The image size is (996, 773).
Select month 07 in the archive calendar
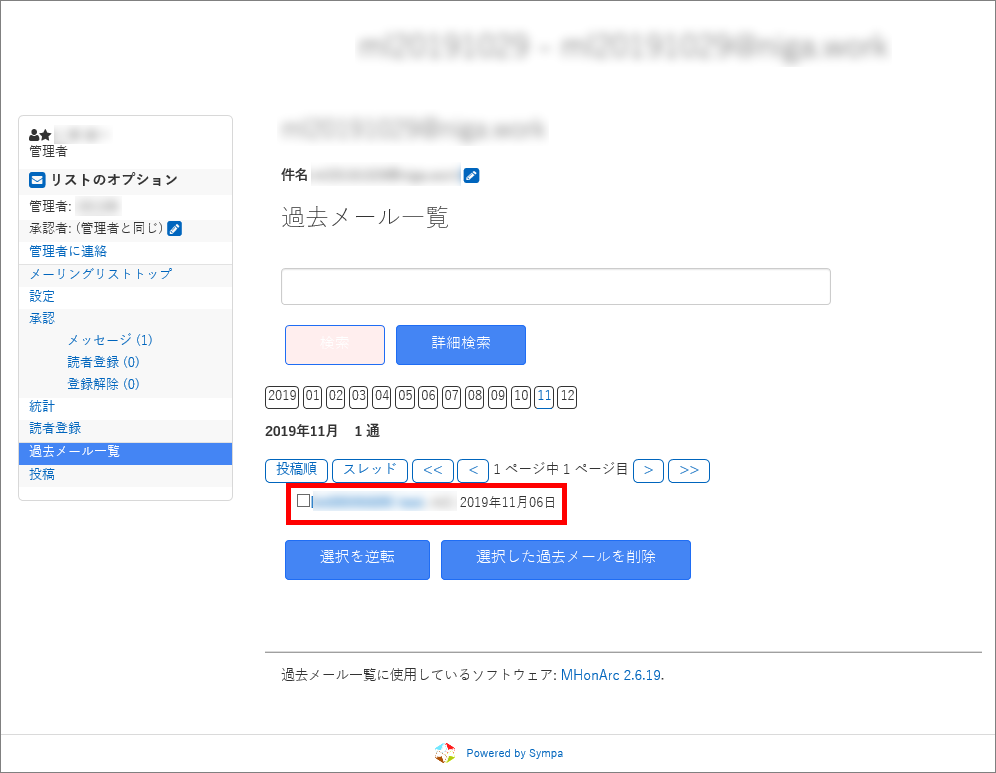(x=451, y=397)
